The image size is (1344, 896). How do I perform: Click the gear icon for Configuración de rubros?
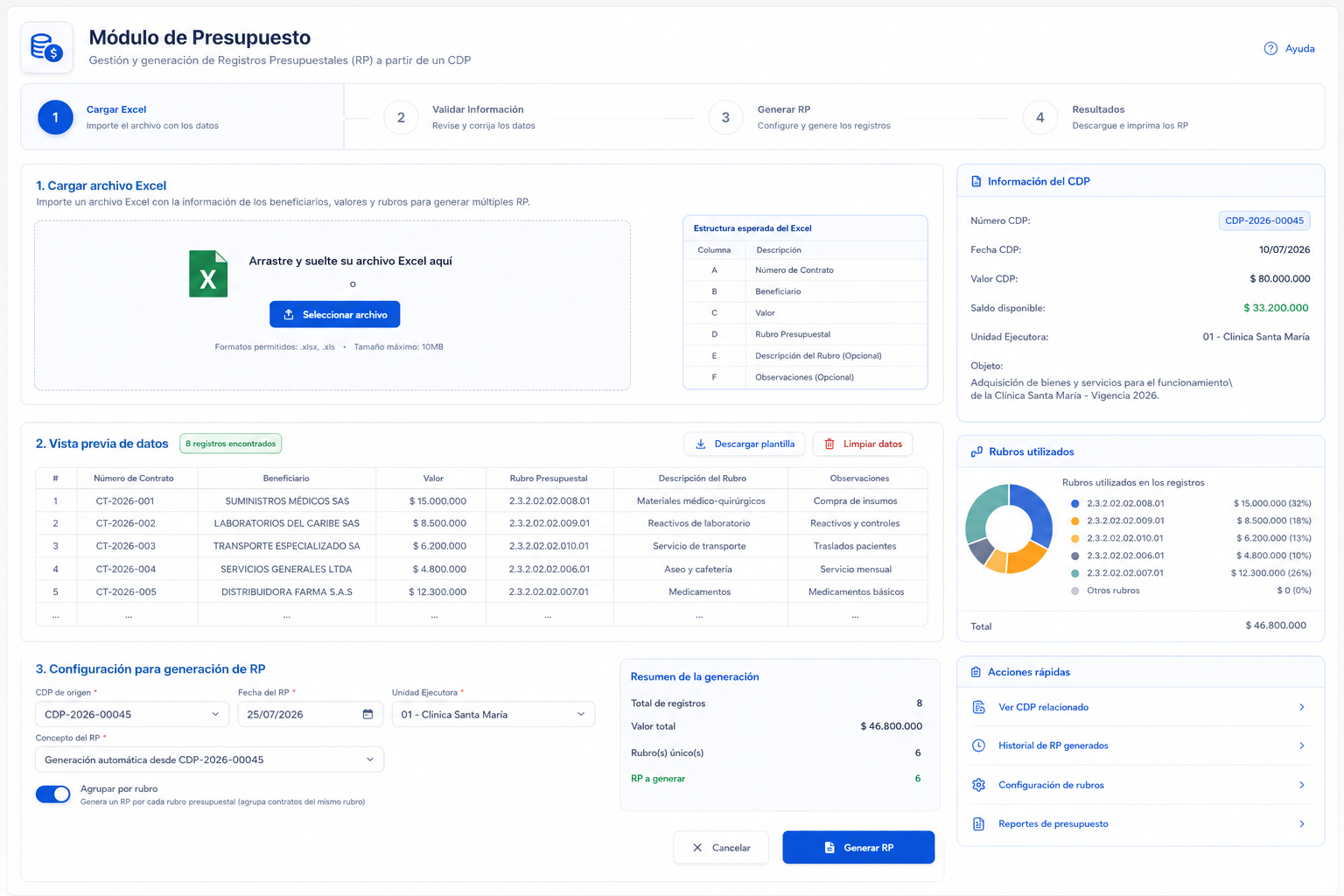[979, 785]
